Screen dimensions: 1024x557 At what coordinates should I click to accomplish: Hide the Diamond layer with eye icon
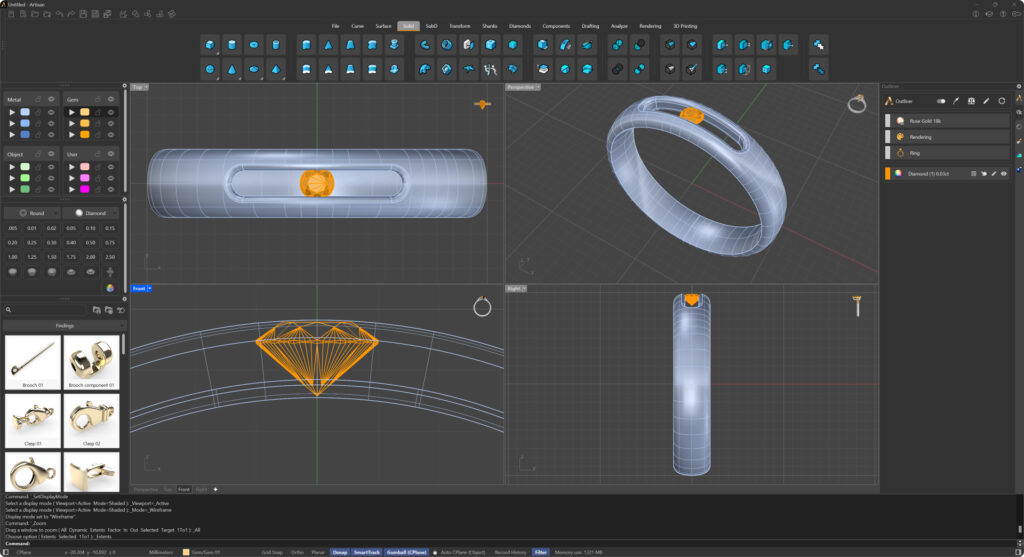1004,173
